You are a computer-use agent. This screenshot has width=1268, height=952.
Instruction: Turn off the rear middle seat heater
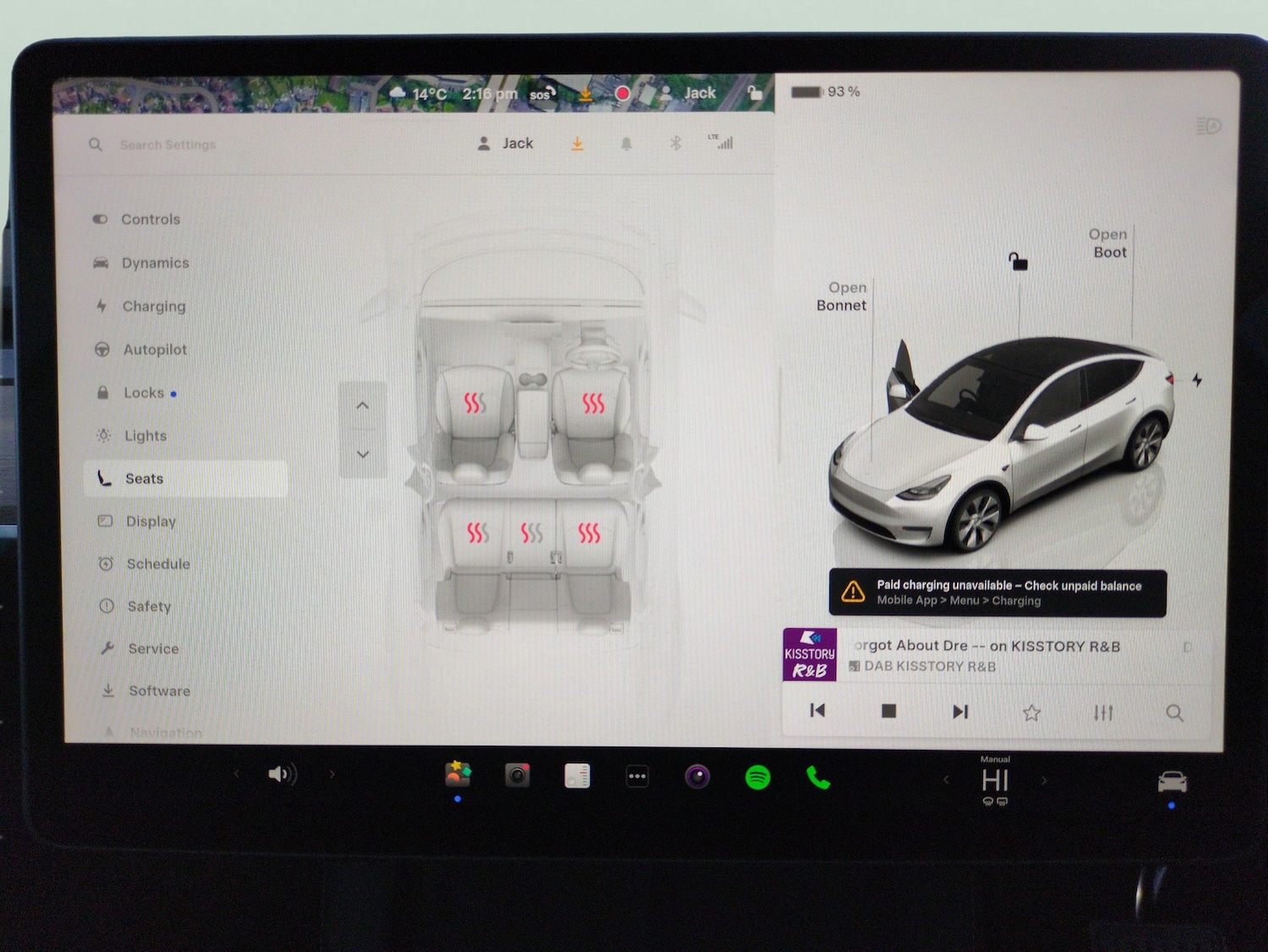pos(533,533)
